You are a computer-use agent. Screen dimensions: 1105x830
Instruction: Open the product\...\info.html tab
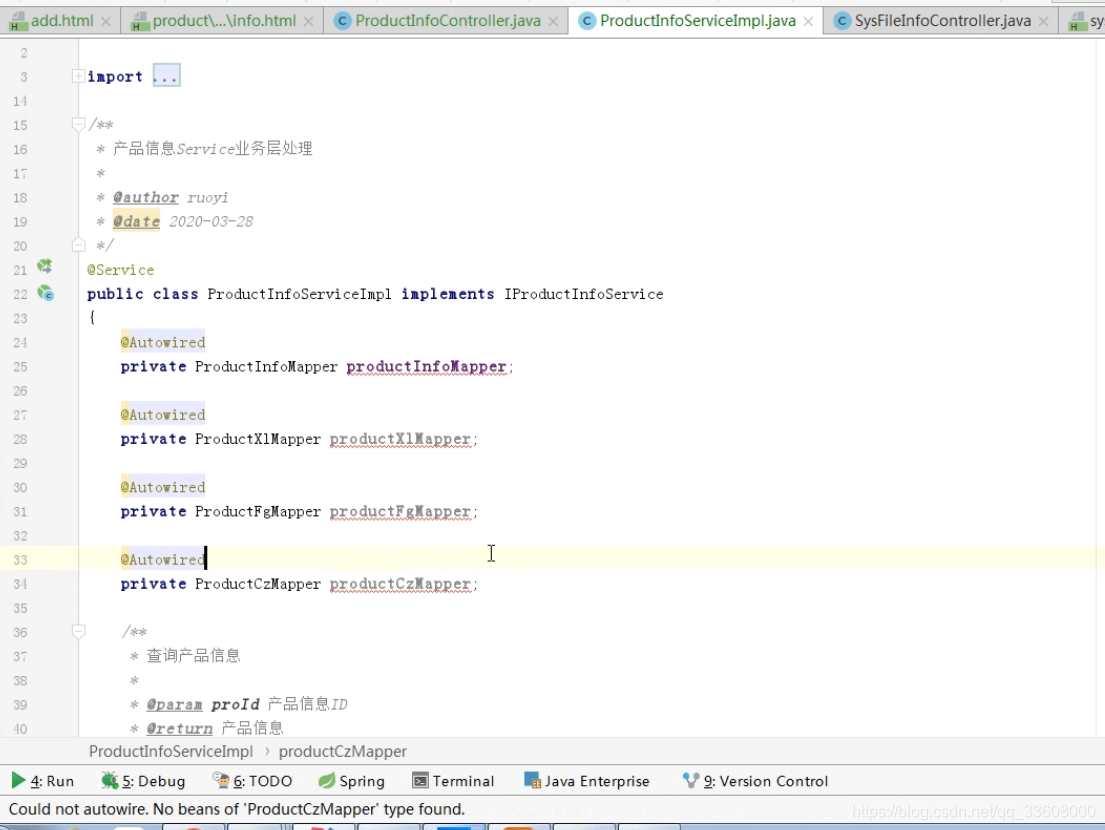(223, 21)
